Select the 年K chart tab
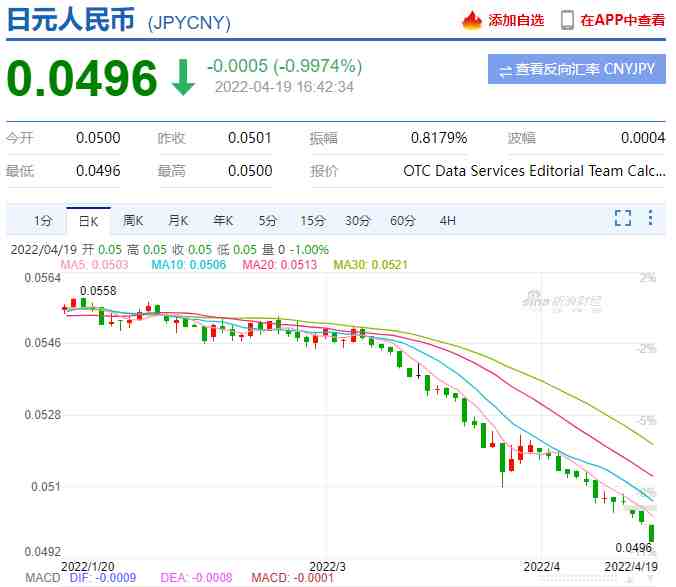The image size is (676, 587). (x=223, y=221)
